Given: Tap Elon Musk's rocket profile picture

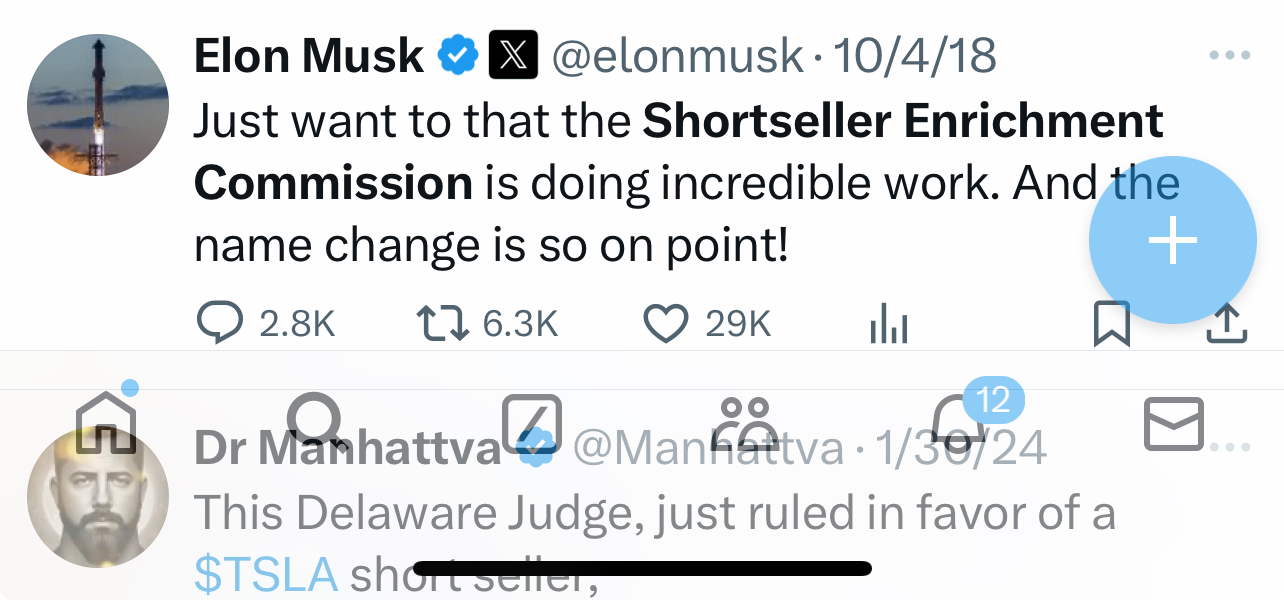Looking at the screenshot, I should pyautogui.click(x=97, y=104).
